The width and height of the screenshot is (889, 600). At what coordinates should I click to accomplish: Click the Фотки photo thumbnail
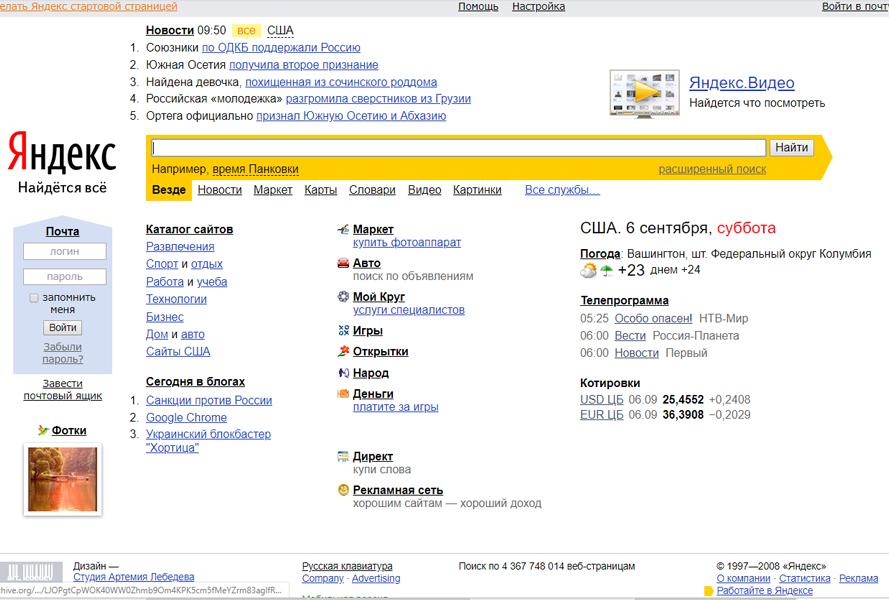(62, 479)
